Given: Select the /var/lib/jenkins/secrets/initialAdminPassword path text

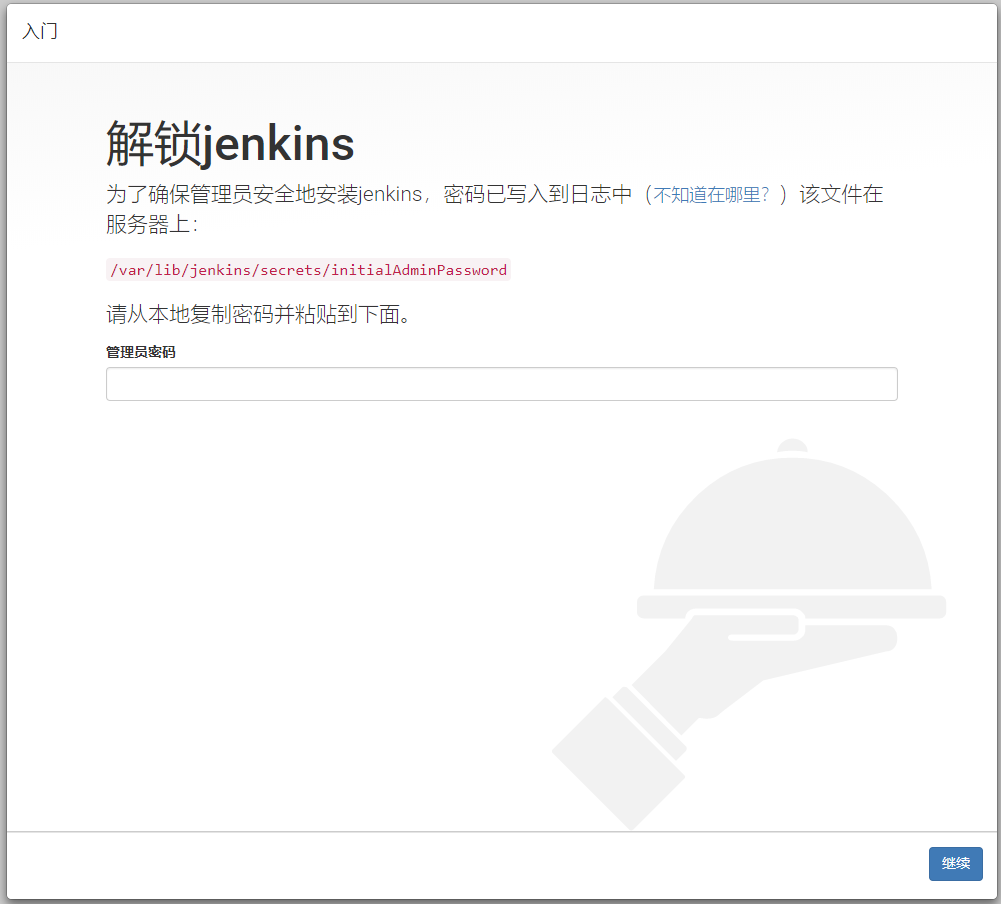Looking at the screenshot, I should [x=308, y=270].
